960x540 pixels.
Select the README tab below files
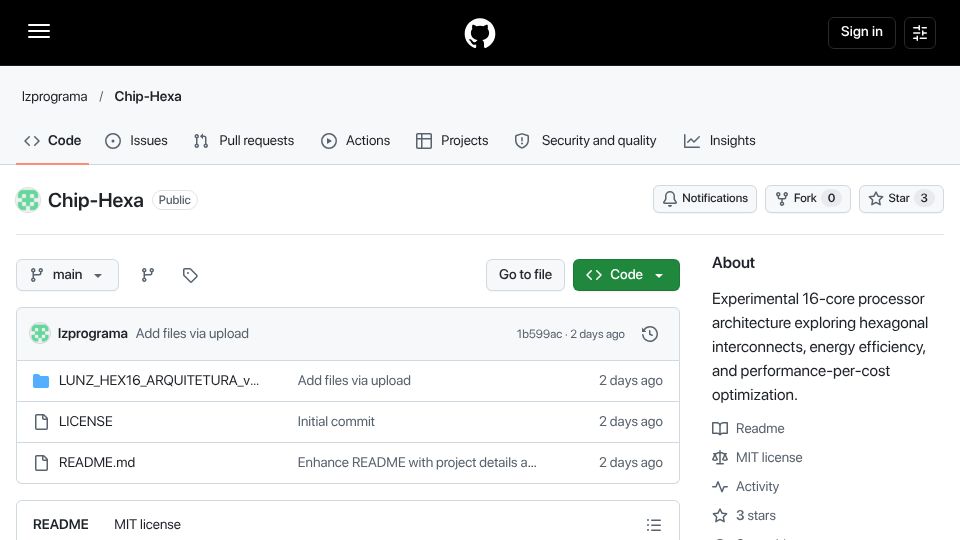[61, 525]
